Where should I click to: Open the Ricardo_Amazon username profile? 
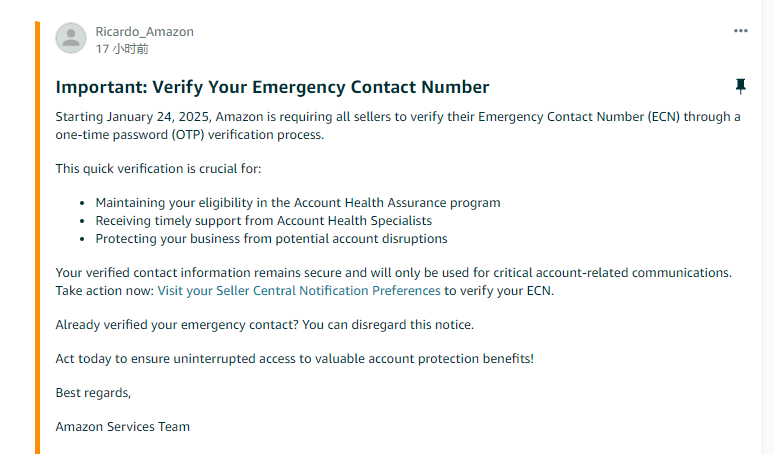pos(144,31)
